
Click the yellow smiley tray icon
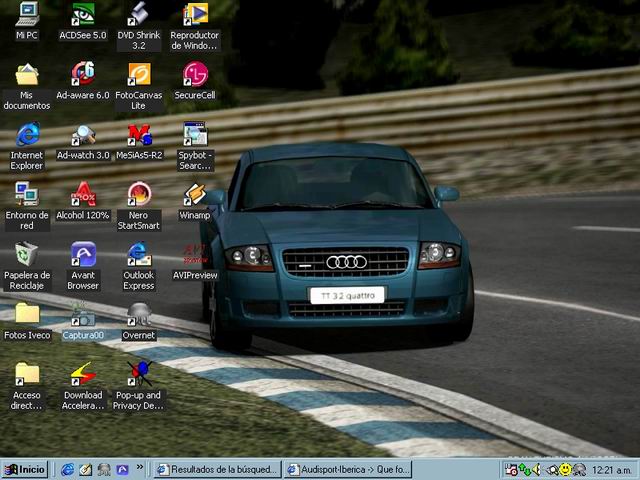pyautogui.click(x=565, y=470)
